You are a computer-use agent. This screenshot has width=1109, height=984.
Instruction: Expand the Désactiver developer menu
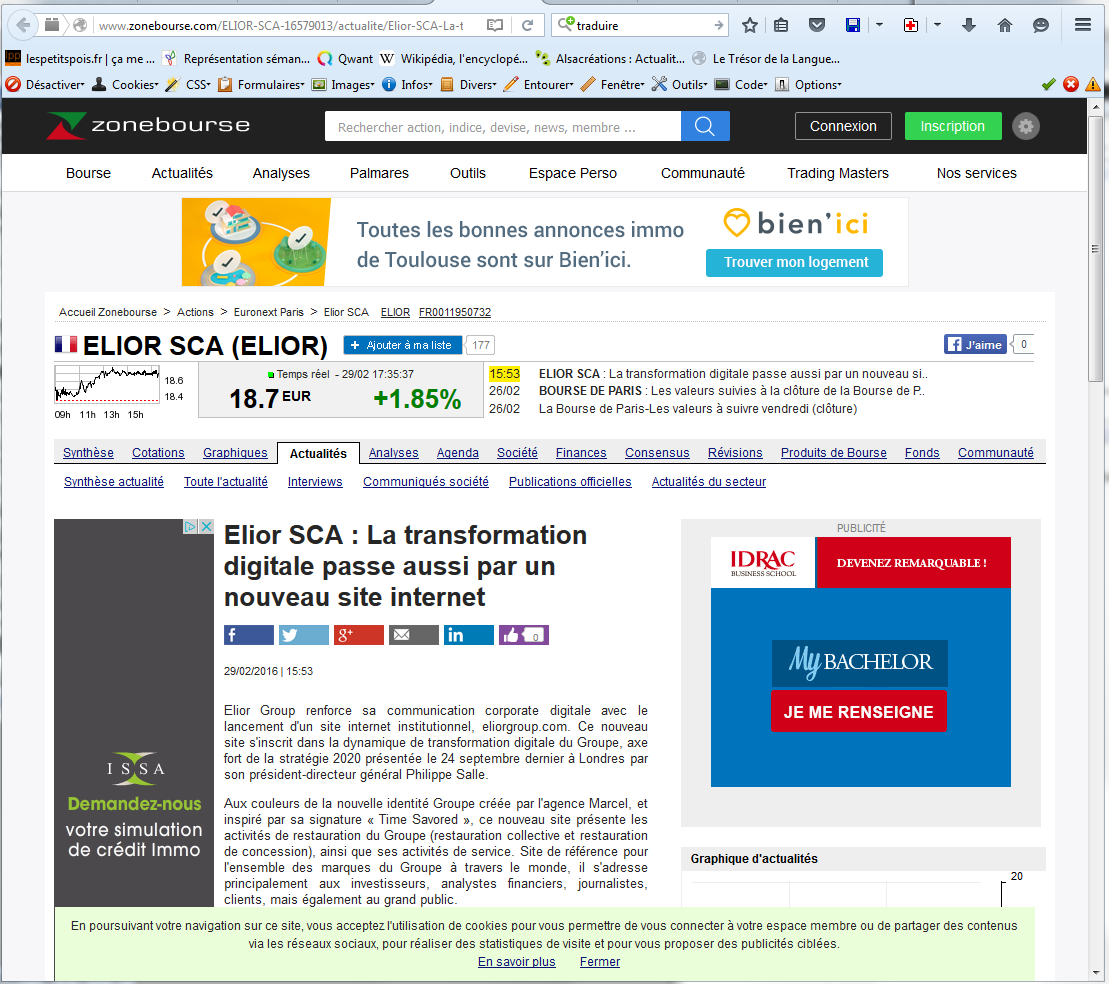[x=45, y=85]
